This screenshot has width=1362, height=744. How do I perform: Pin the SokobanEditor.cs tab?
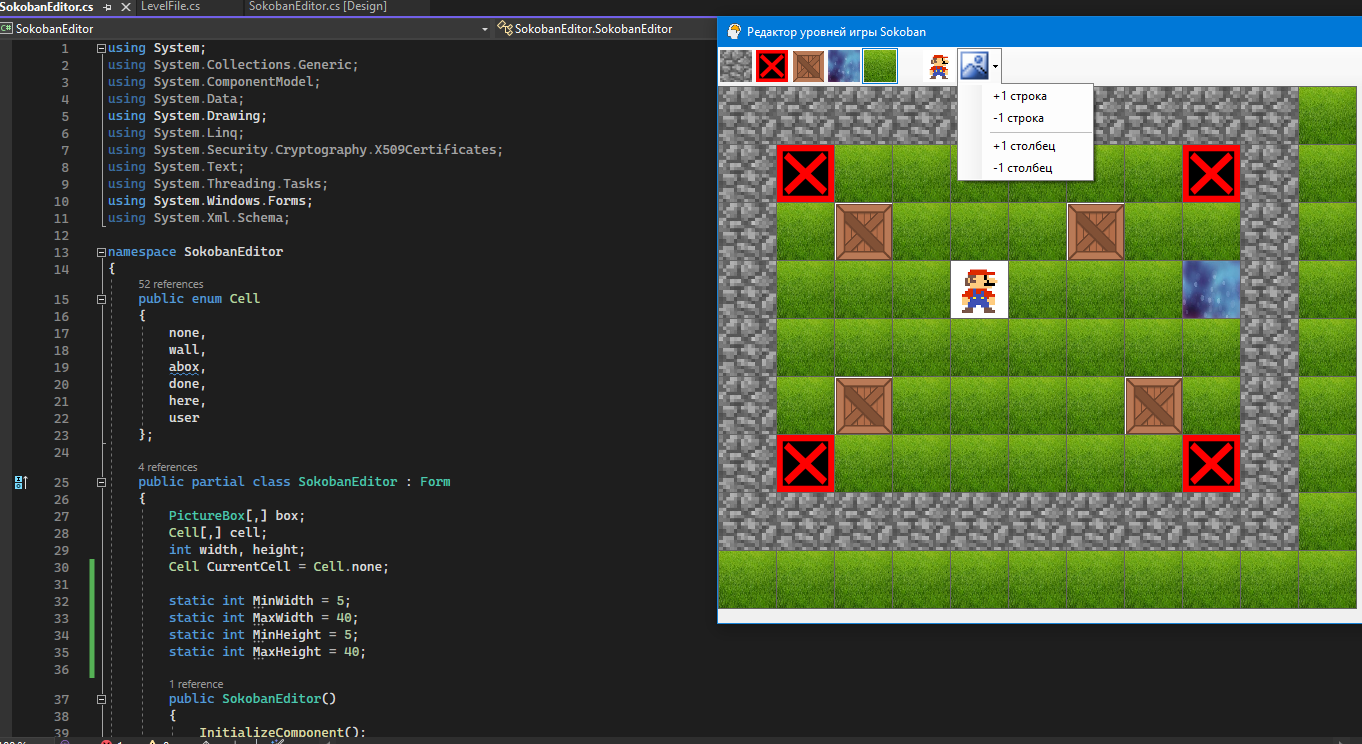[107, 7]
